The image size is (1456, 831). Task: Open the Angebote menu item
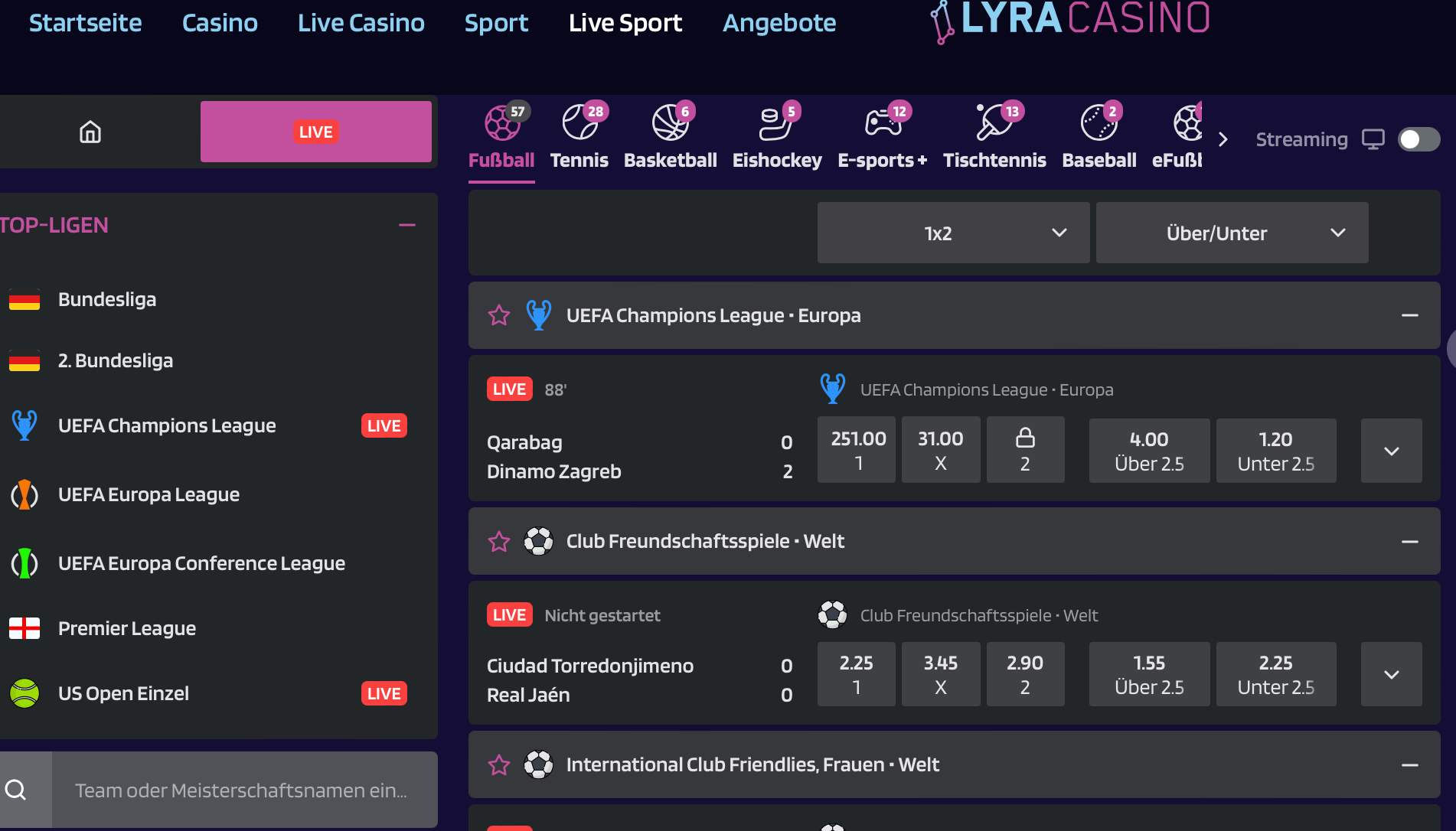[779, 23]
